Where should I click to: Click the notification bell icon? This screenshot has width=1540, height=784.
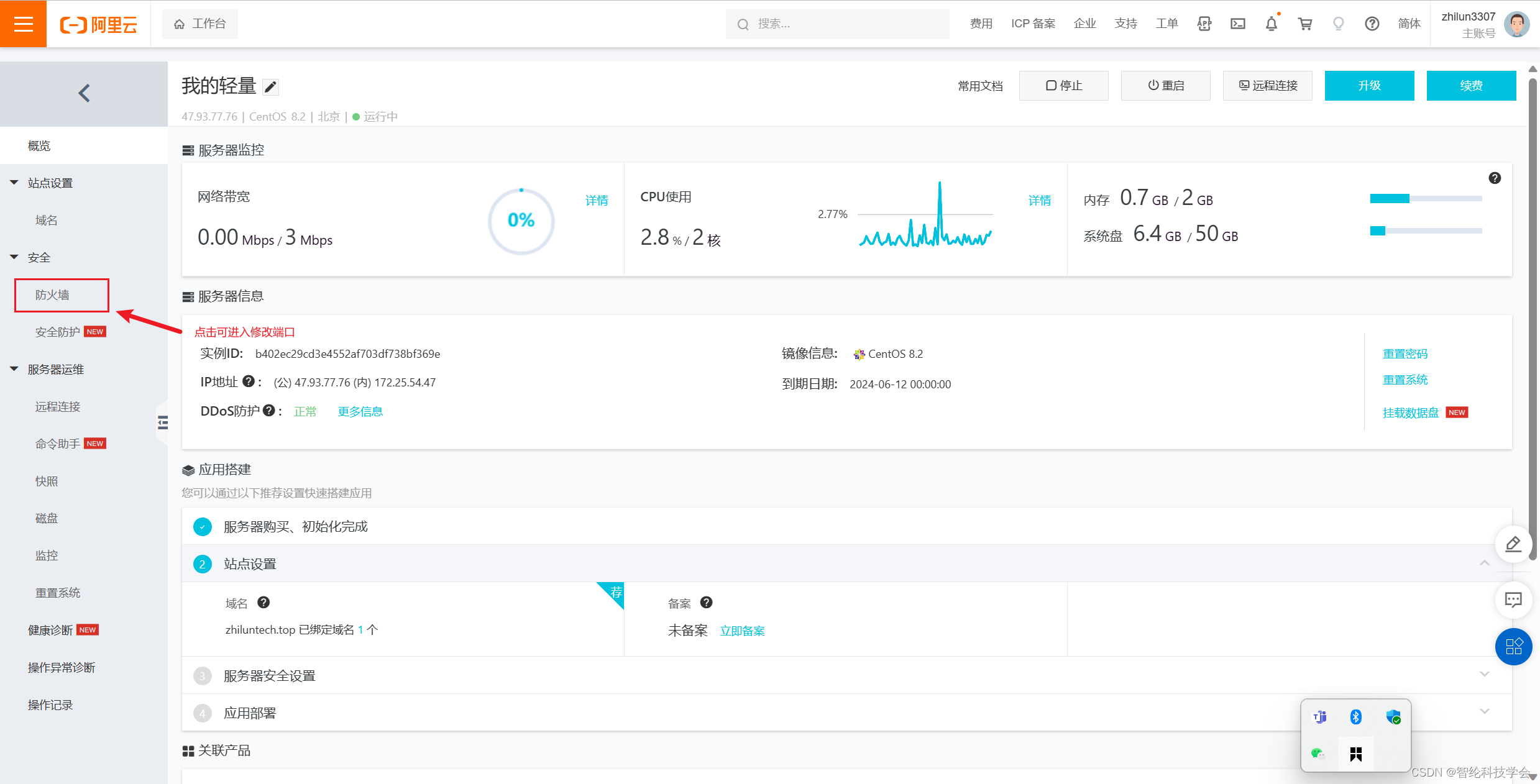(1271, 24)
